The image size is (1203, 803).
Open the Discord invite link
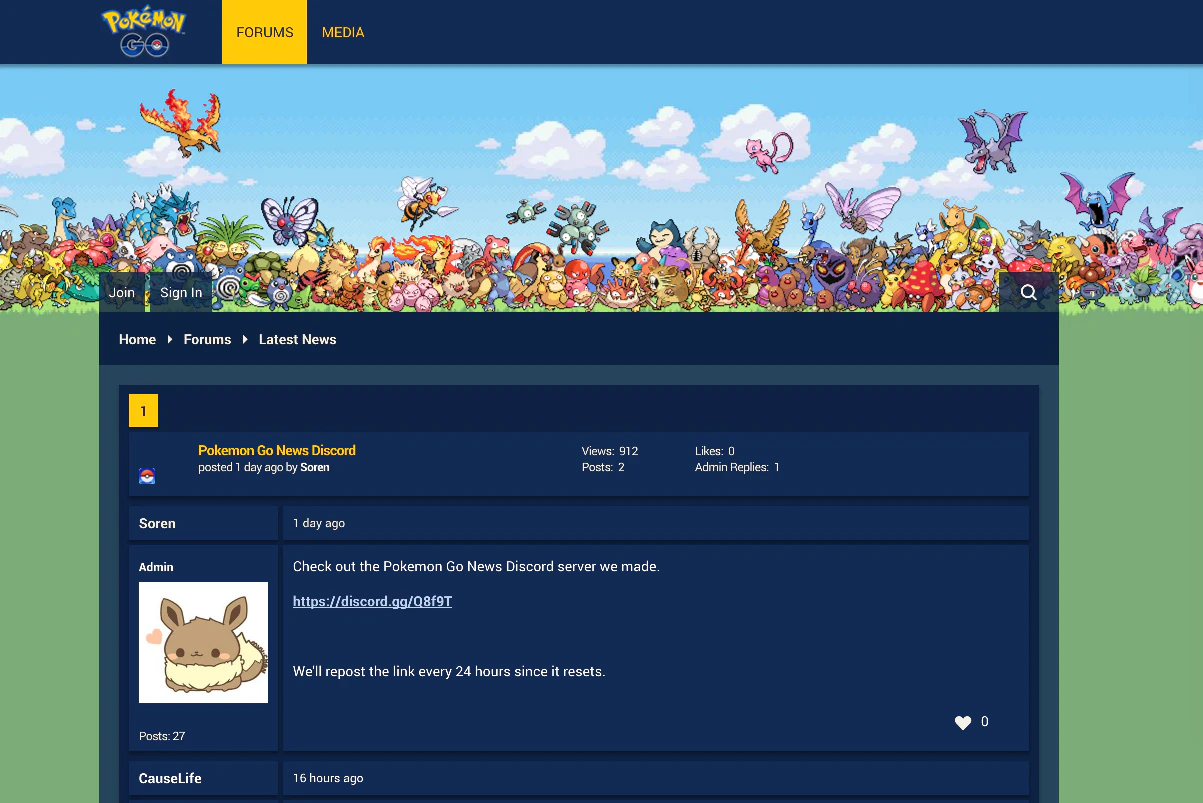click(x=372, y=601)
